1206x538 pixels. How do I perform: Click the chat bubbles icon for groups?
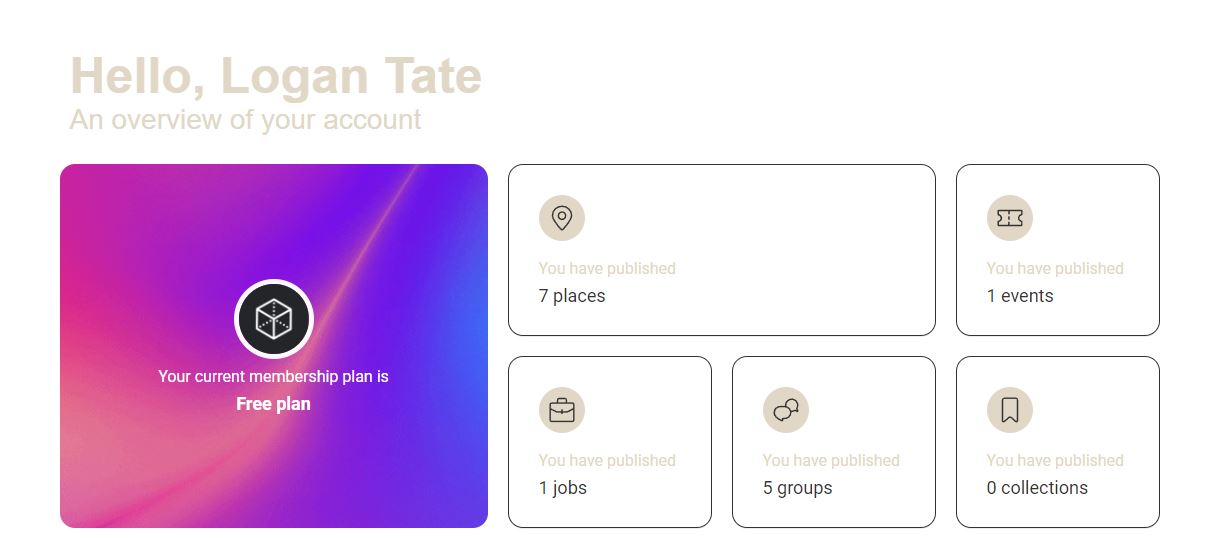click(786, 410)
